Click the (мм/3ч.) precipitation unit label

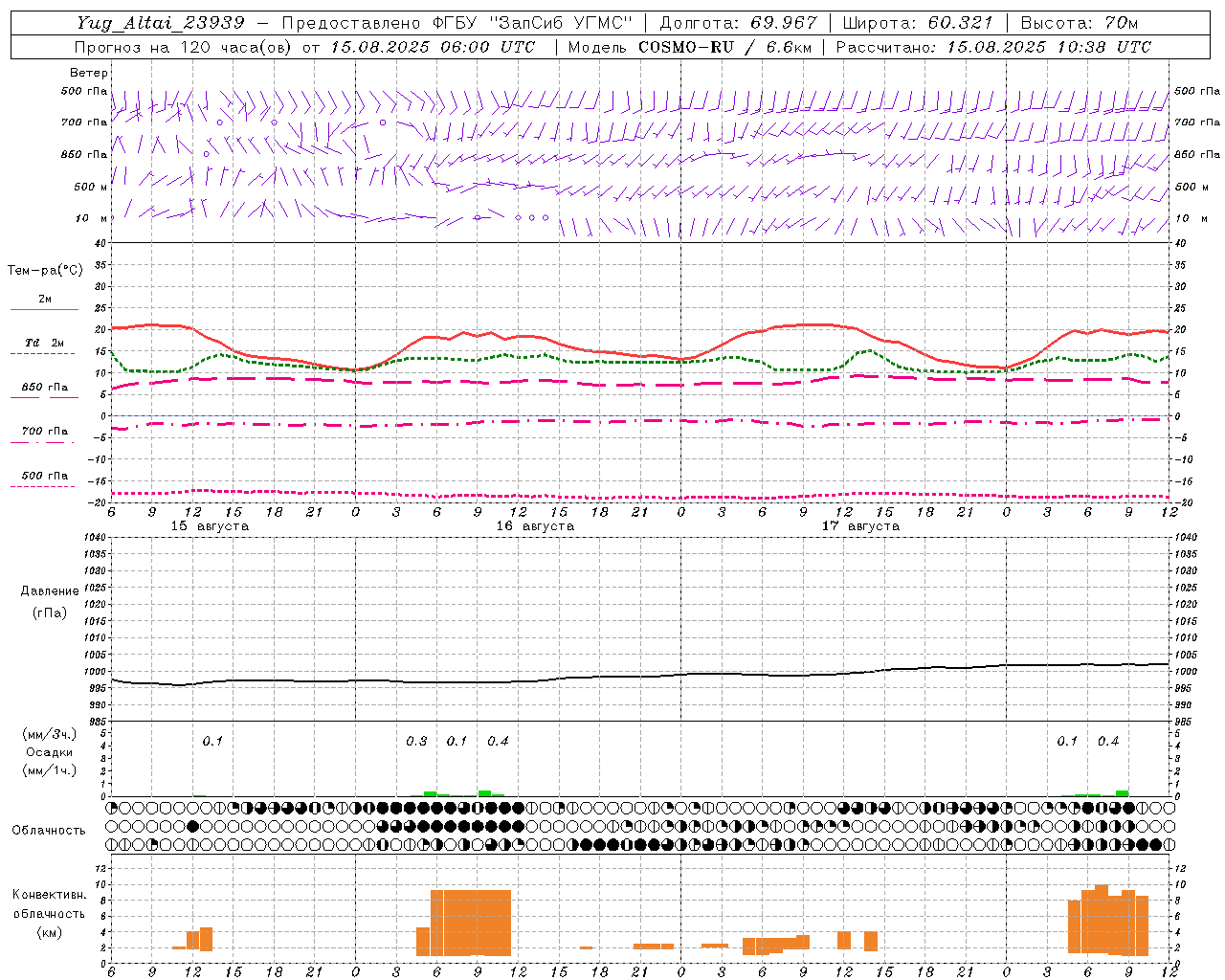tap(50, 734)
